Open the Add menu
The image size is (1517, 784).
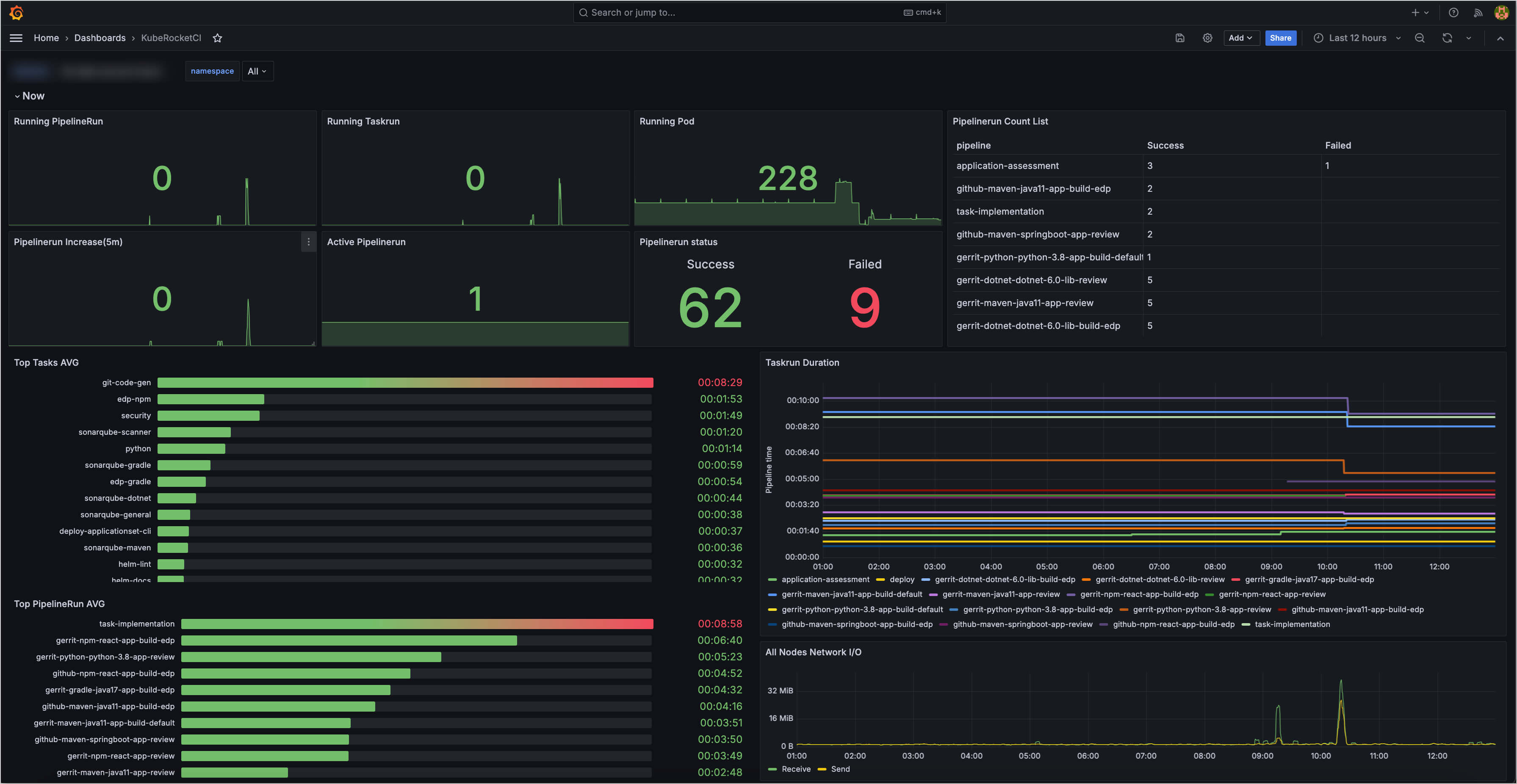click(x=1241, y=38)
